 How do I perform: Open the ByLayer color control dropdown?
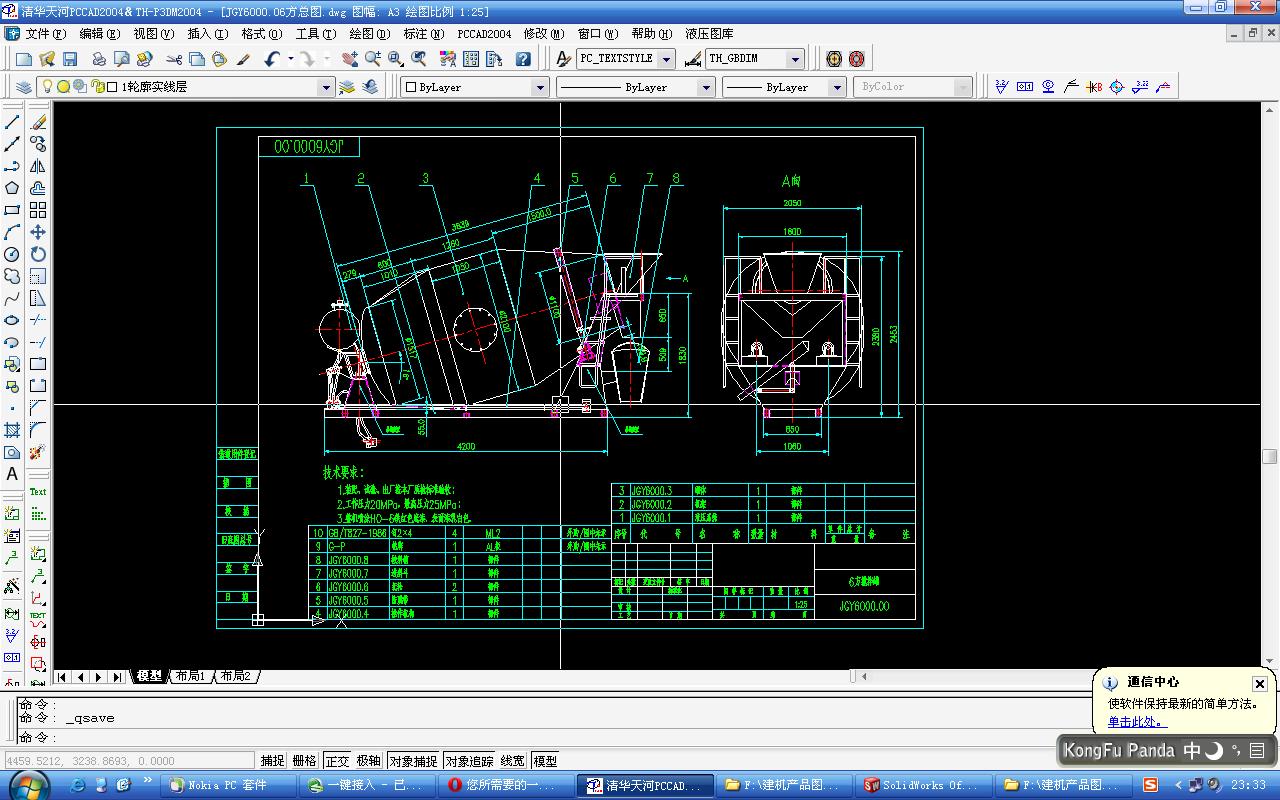(x=540, y=87)
